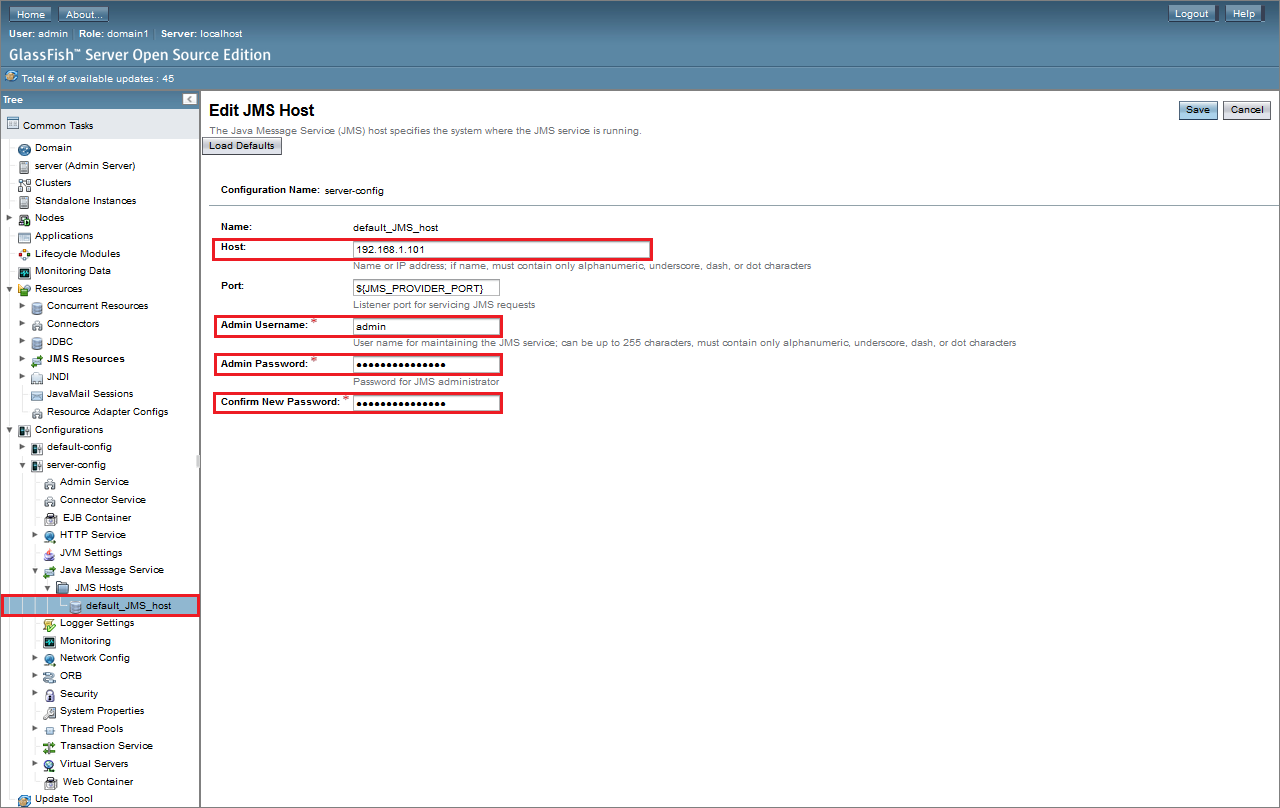This screenshot has width=1280, height=808.
Task: Select default_JMS_host in the tree
Action: point(128,606)
